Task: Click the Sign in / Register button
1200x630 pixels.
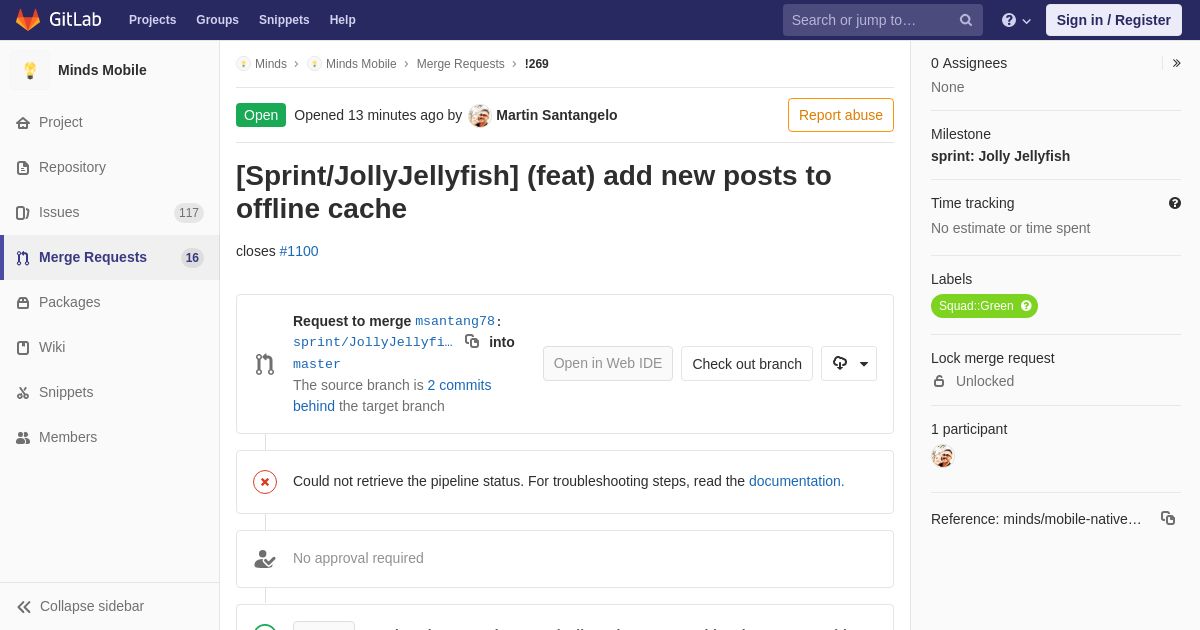Action: click(x=1114, y=20)
